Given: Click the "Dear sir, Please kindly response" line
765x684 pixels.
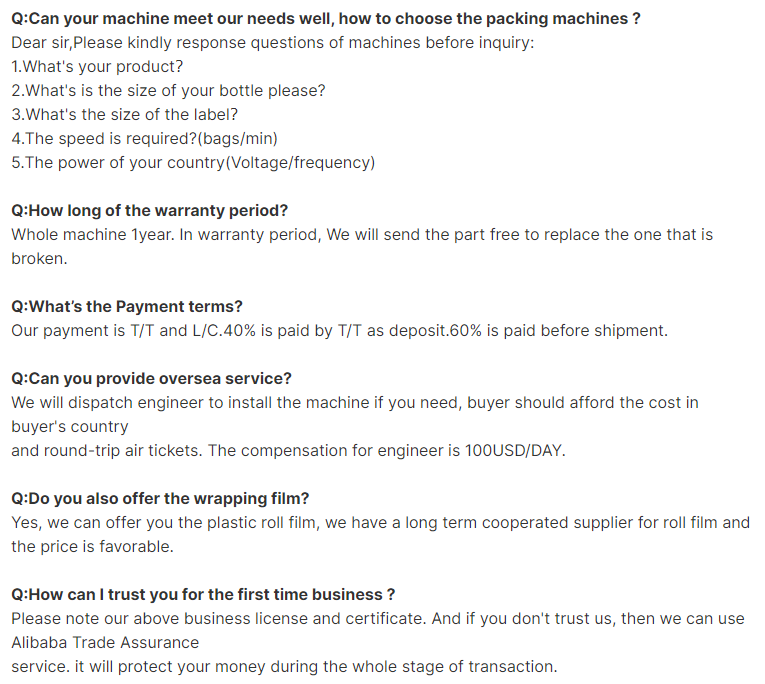Looking at the screenshot, I should point(272,43).
